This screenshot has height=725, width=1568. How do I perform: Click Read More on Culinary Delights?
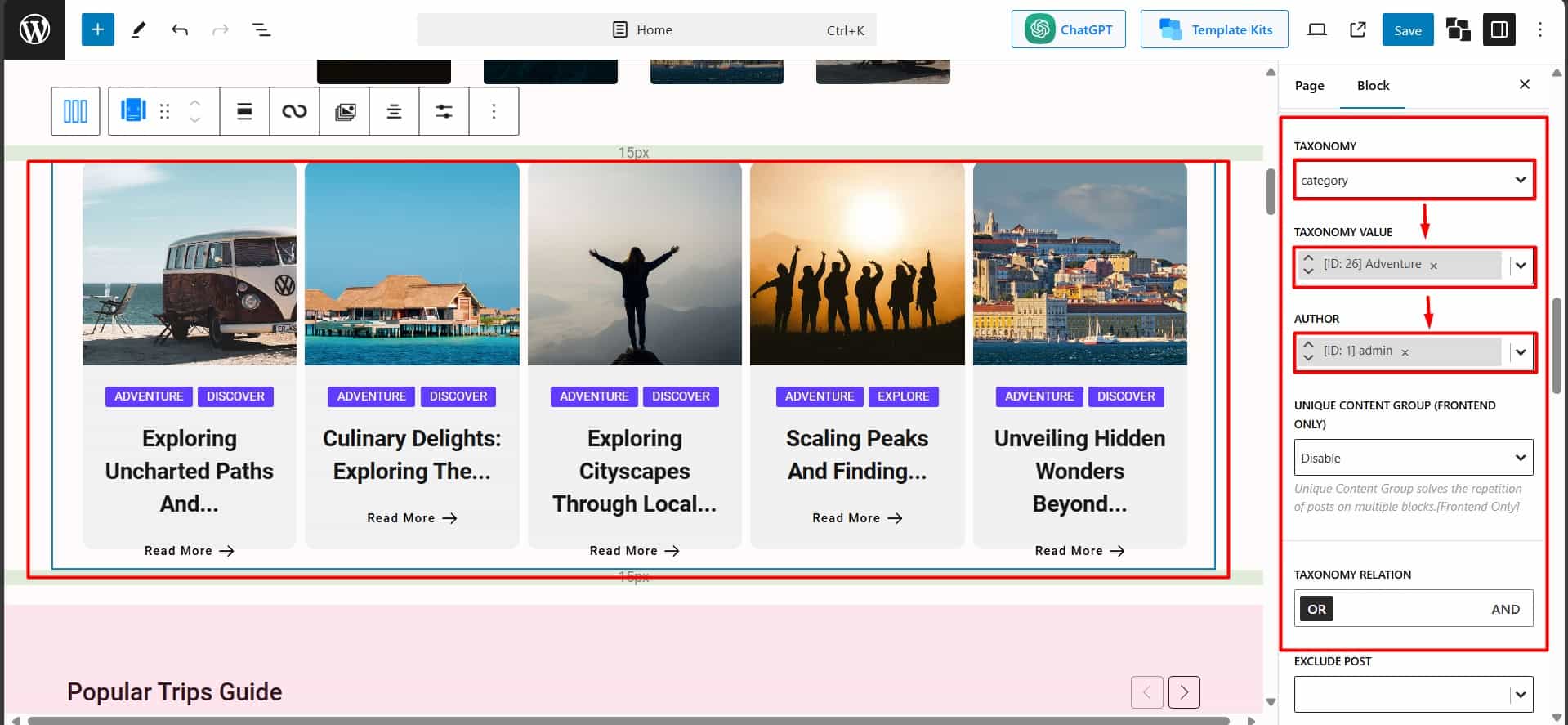tap(412, 518)
